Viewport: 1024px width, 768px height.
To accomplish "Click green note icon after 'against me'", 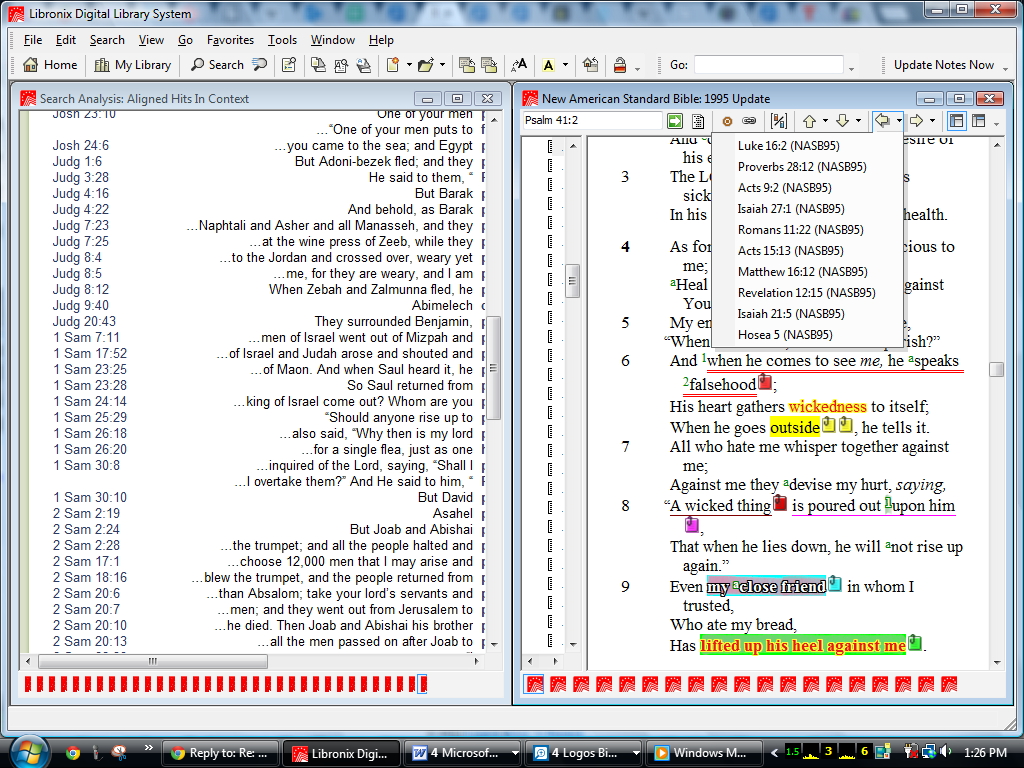I will click(x=916, y=643).
